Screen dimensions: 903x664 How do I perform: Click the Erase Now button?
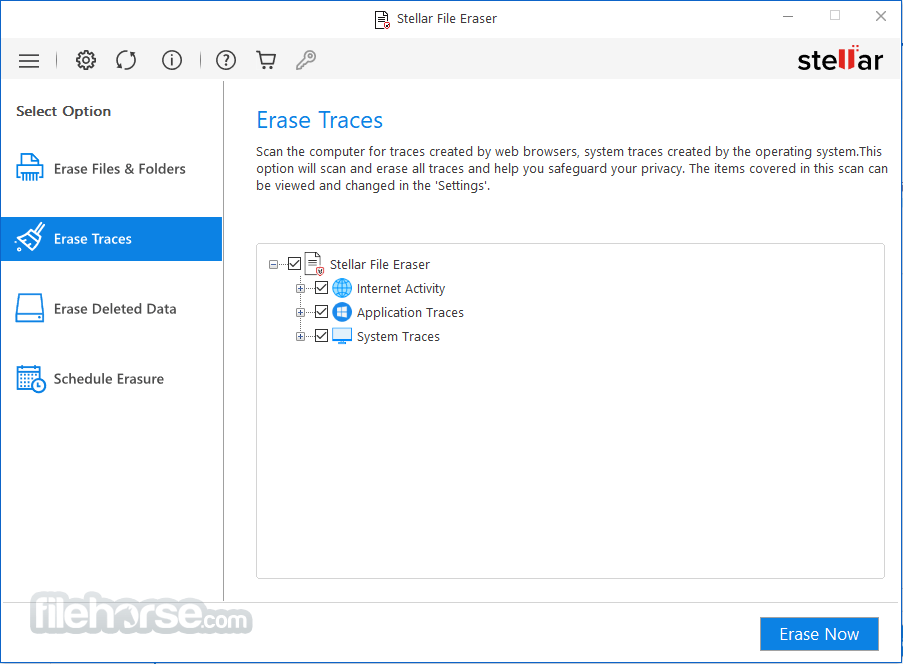[x=819, y=634]
